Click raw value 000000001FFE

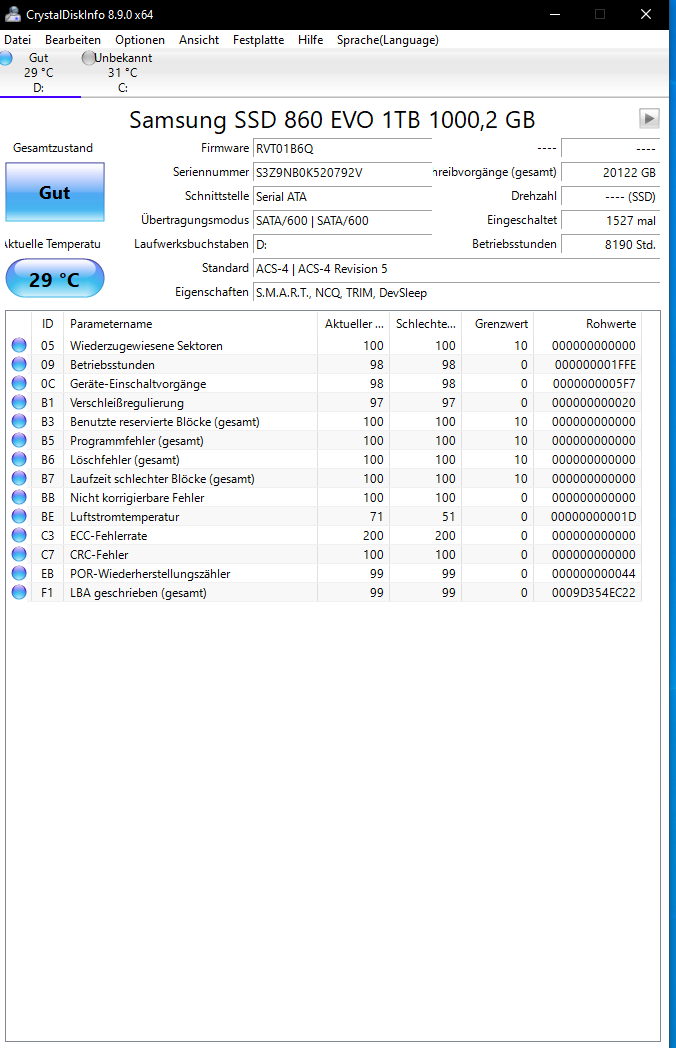tap(595, 364)
